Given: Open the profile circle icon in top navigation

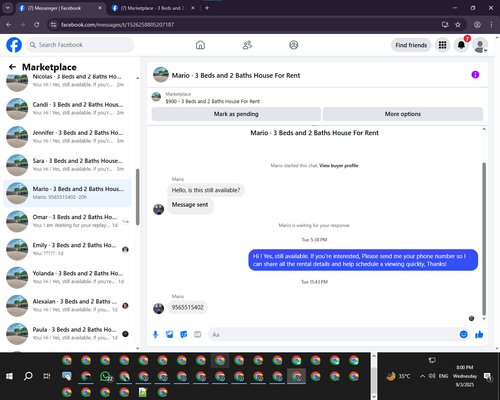Looking at the screenshot, I should point(294,45).
